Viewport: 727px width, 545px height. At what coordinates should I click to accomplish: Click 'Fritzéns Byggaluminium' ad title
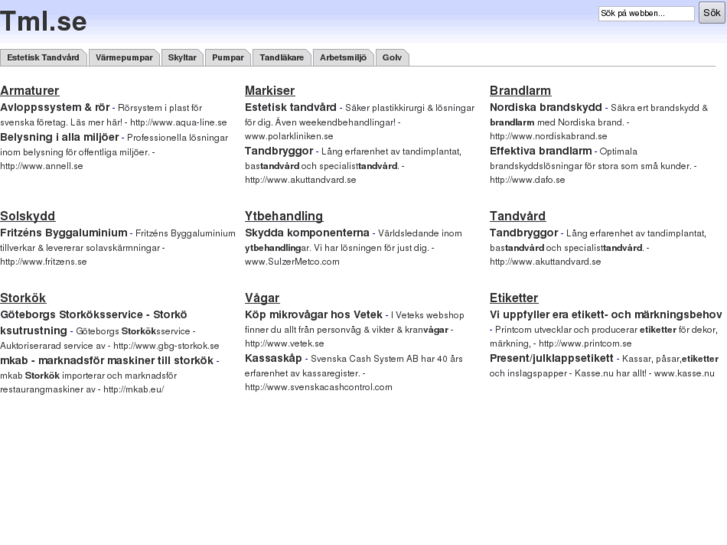pyautogui.click(x=64, y=233)
